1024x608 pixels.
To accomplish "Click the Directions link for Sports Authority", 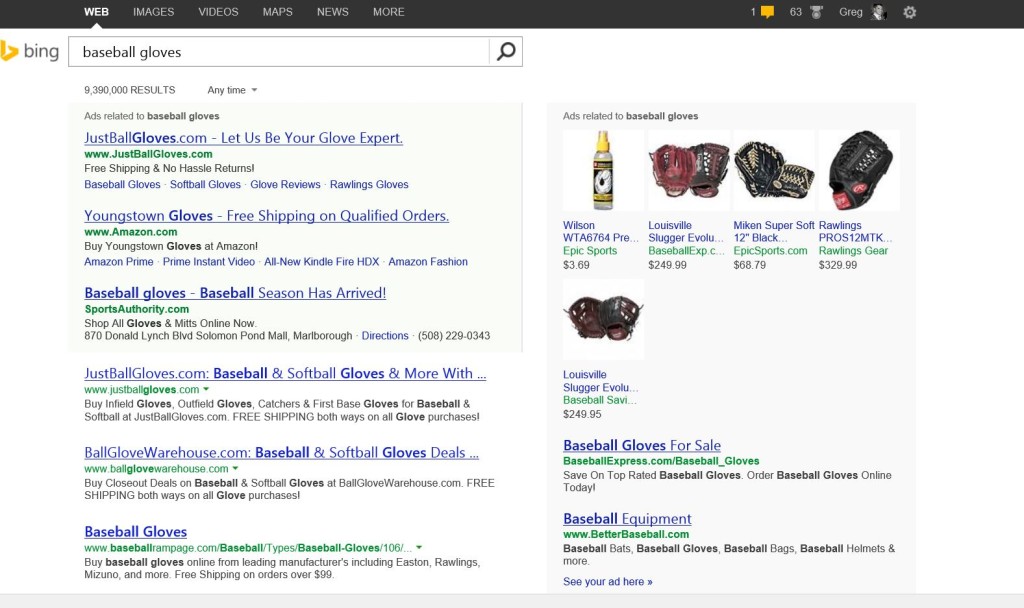I will coord(385,336).
